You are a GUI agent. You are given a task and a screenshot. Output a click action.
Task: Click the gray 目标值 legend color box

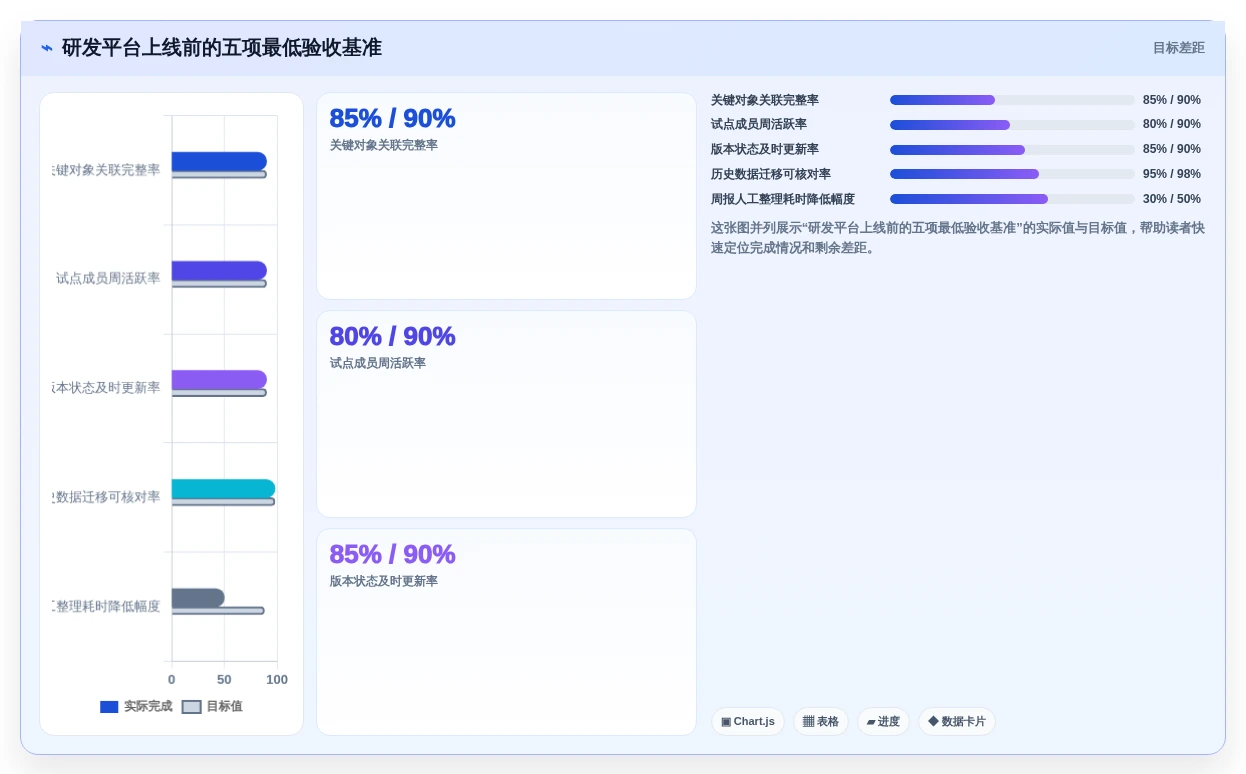[x=191, y=707]
